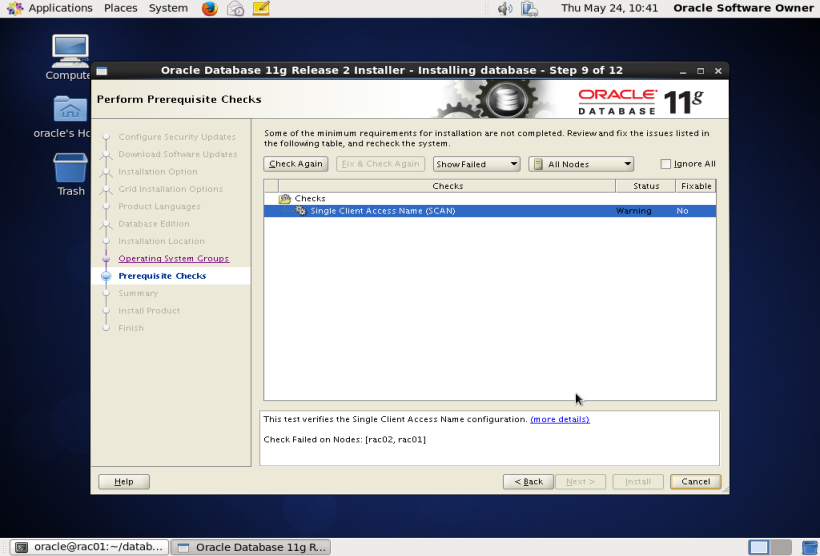This screenshot has width=820, height=556.
Task: Click the volume speaker icon
Action: 504,8
